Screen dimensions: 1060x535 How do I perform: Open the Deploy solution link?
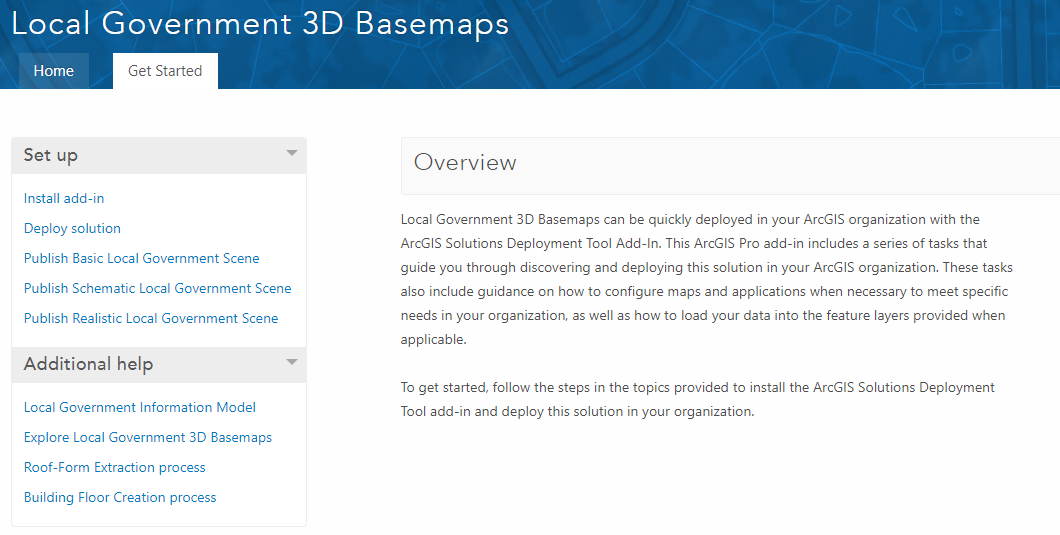coord(72,229)
